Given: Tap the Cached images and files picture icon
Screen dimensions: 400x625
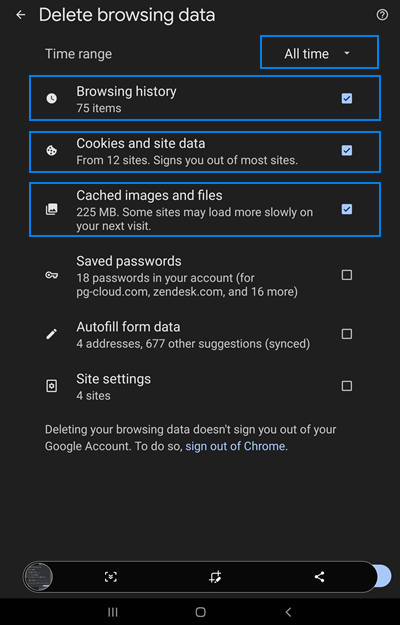Looking at the screenshot, I should click(52, 210).
